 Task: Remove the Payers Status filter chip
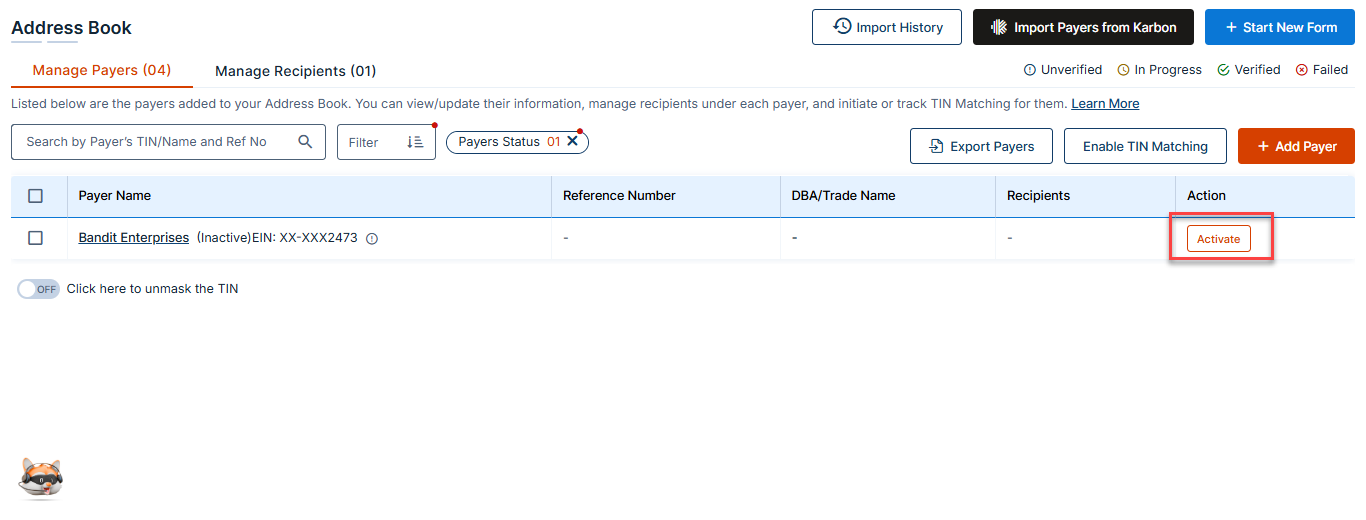click(573, 142)
